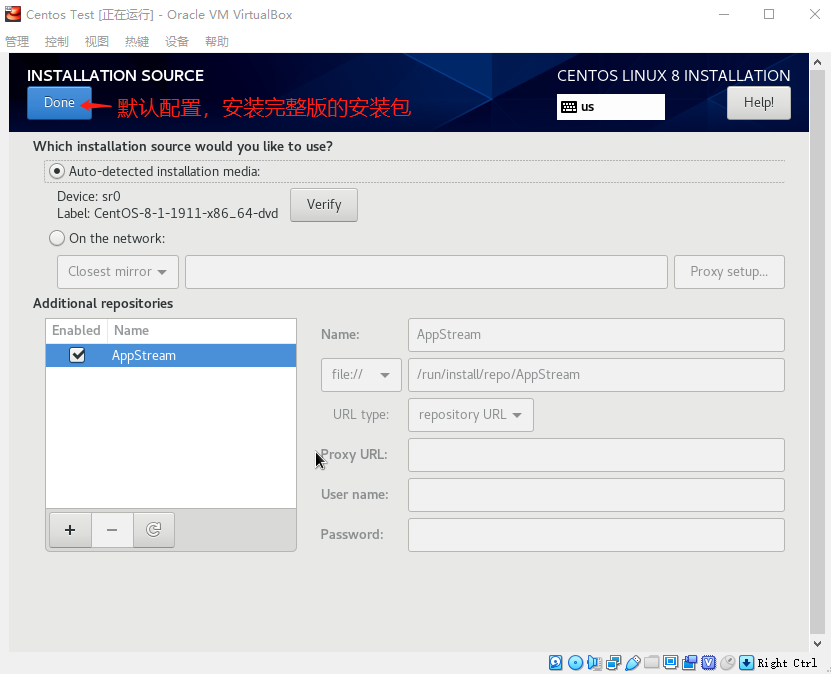Click the network adapter status icon
Screen dimensions: 831x674
[x=614, y=662]
